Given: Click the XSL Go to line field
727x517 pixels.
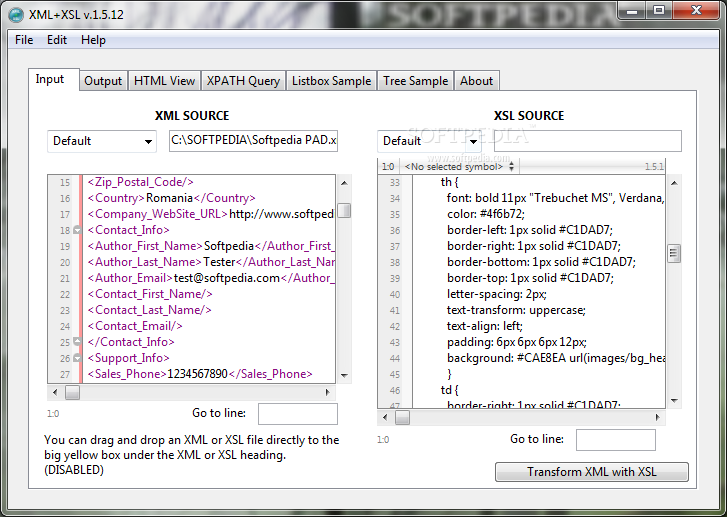Looking at the screenshot, I should pyautogui.click(x=616, y=440).
